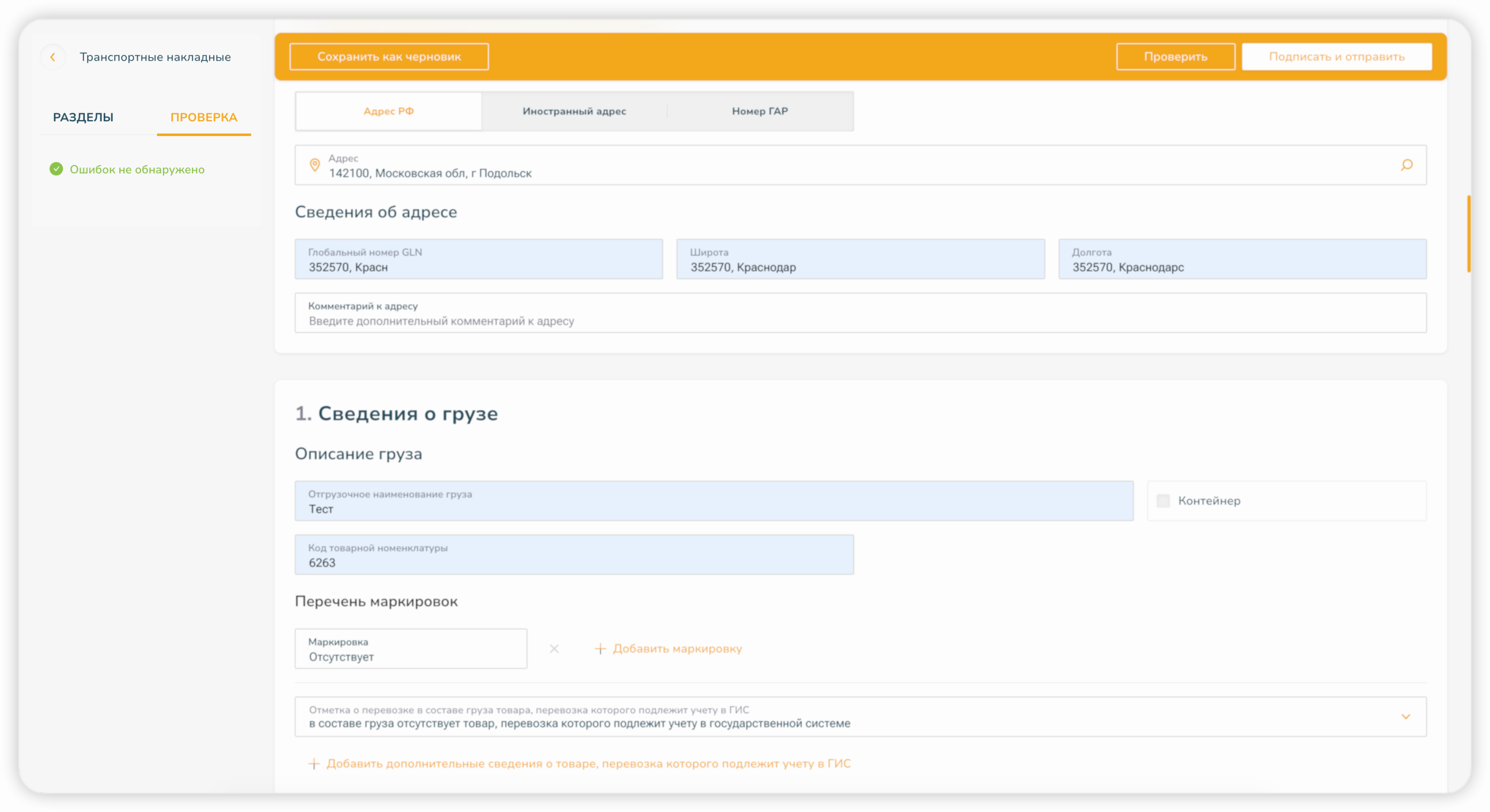Remove the marking with the X icon
The height and width of the screenshot is (812, 1490).
click(554, 648)
